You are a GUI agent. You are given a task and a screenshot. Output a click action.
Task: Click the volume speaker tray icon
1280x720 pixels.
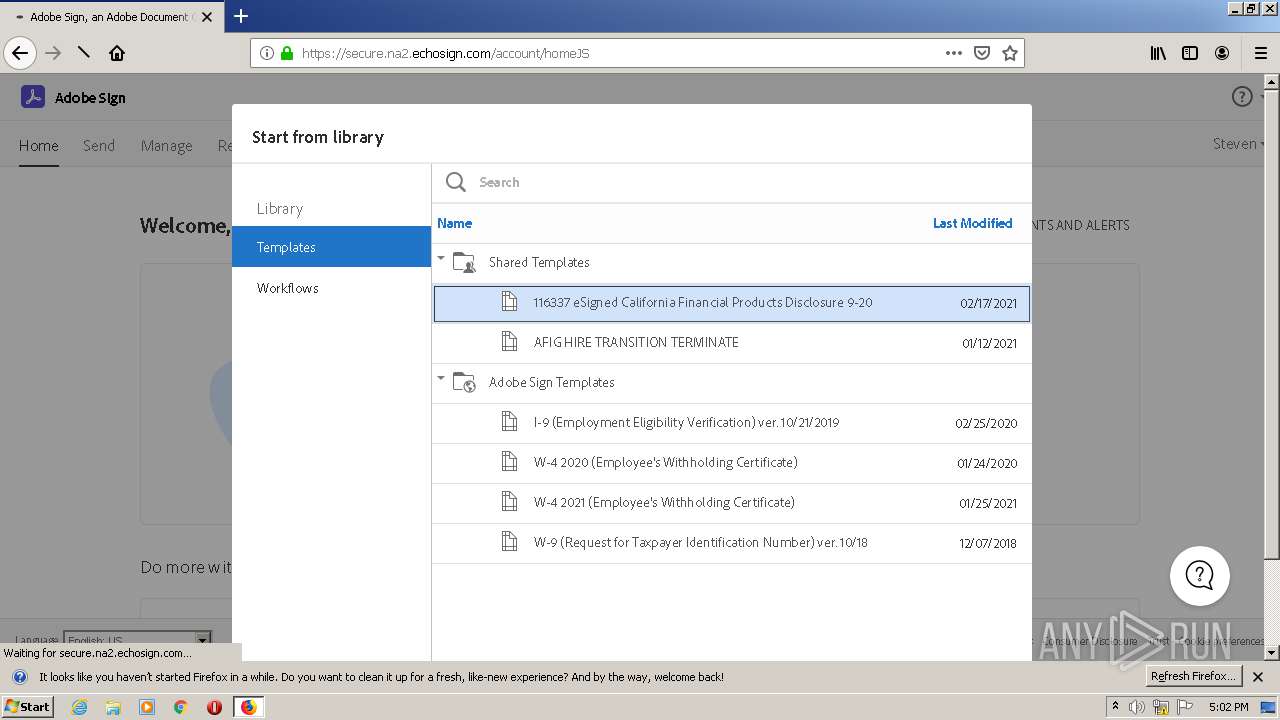[1137, 707]
